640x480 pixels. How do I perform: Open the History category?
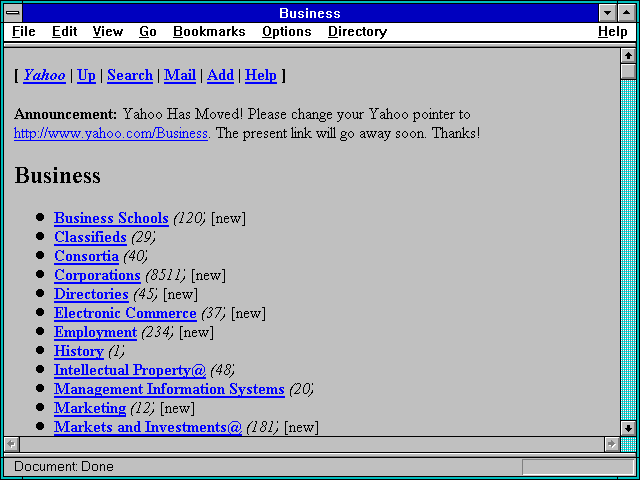pyautogui.click(x=79, y=351)
